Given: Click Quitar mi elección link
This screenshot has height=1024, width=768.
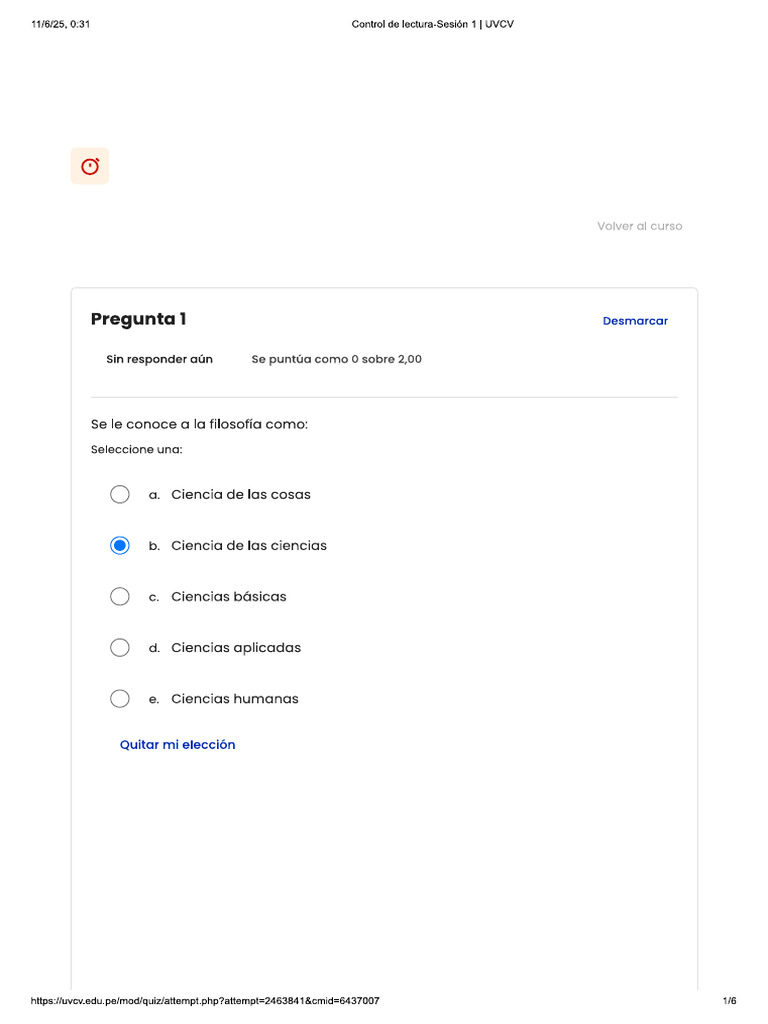Looking at the screenshot, I should pos(178,744).
